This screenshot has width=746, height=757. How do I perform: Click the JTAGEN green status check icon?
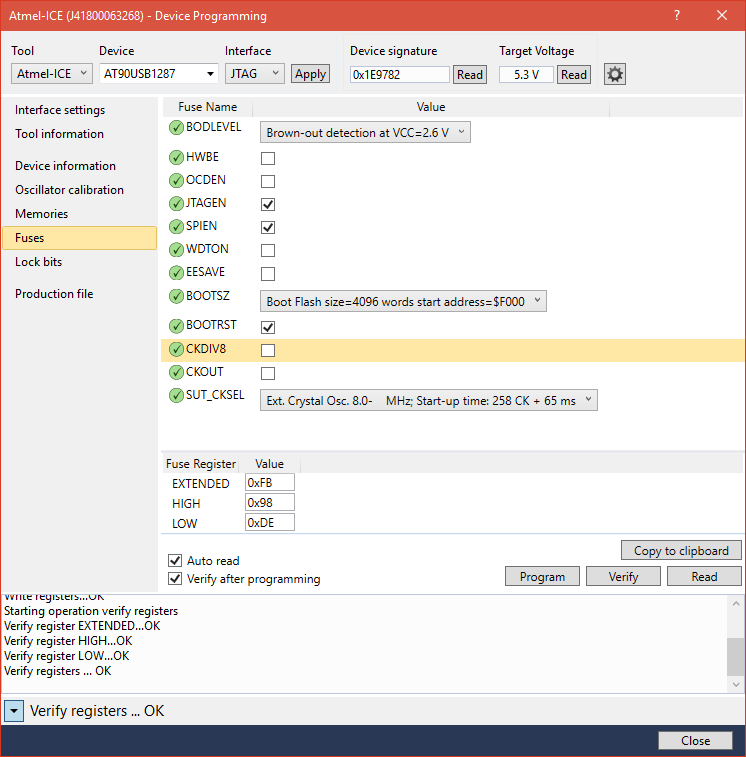(176, 204)
